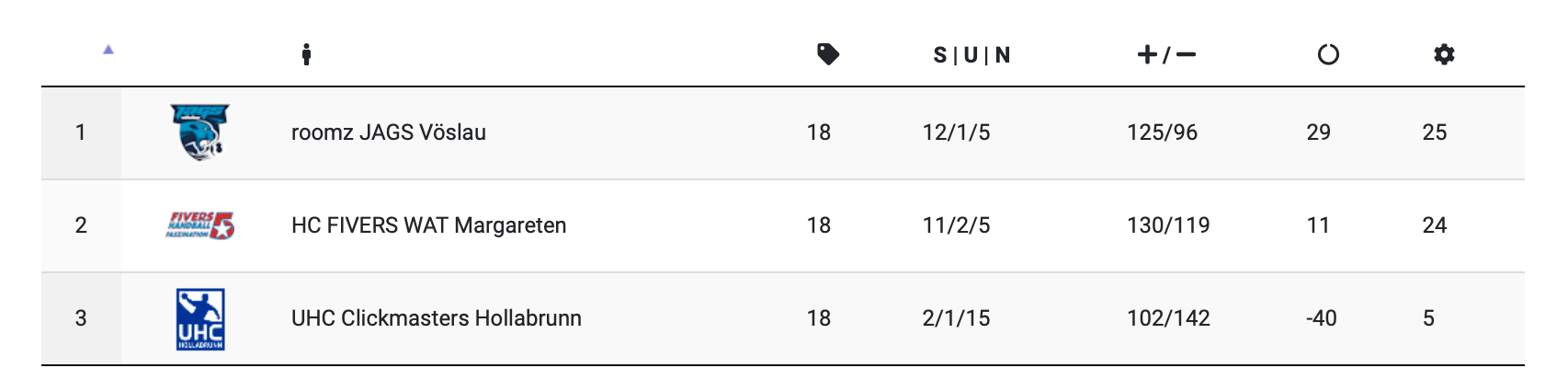
Task: Click the circle goal difference icon
Action: tap(1328, 55)
